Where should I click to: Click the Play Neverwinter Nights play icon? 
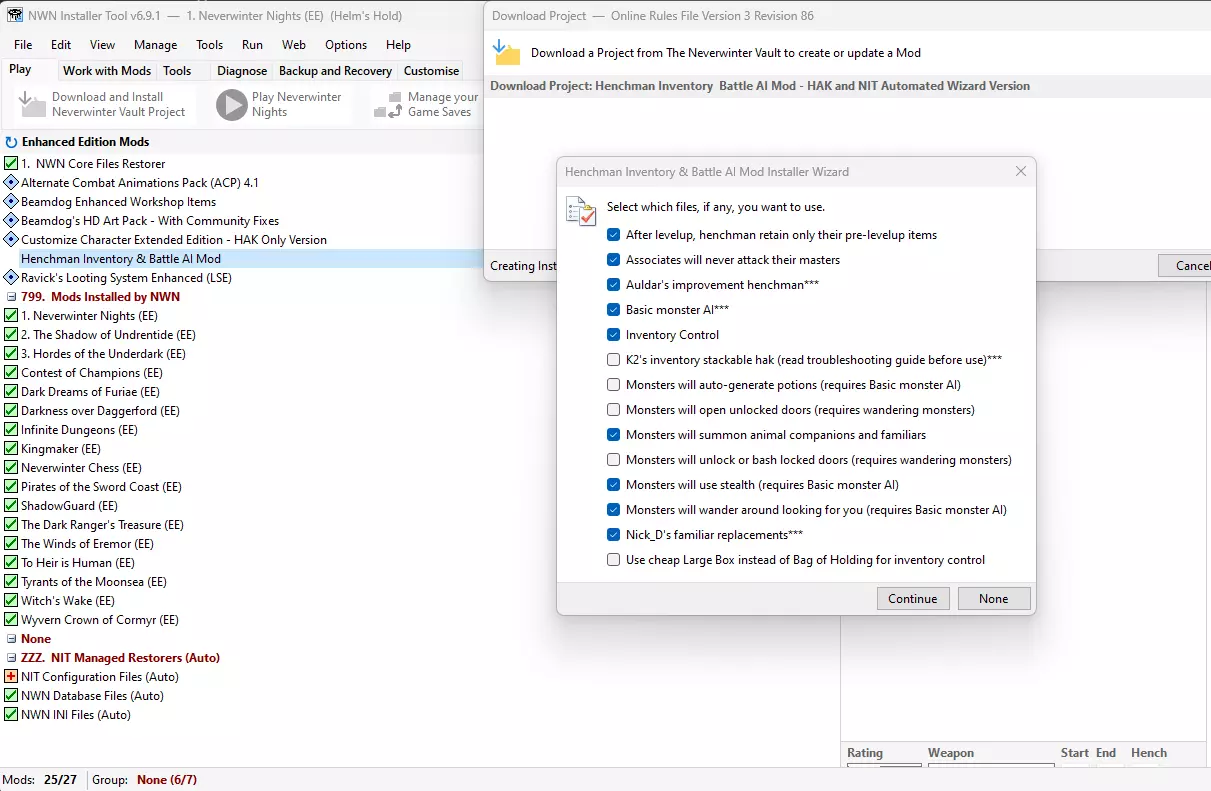231,104
